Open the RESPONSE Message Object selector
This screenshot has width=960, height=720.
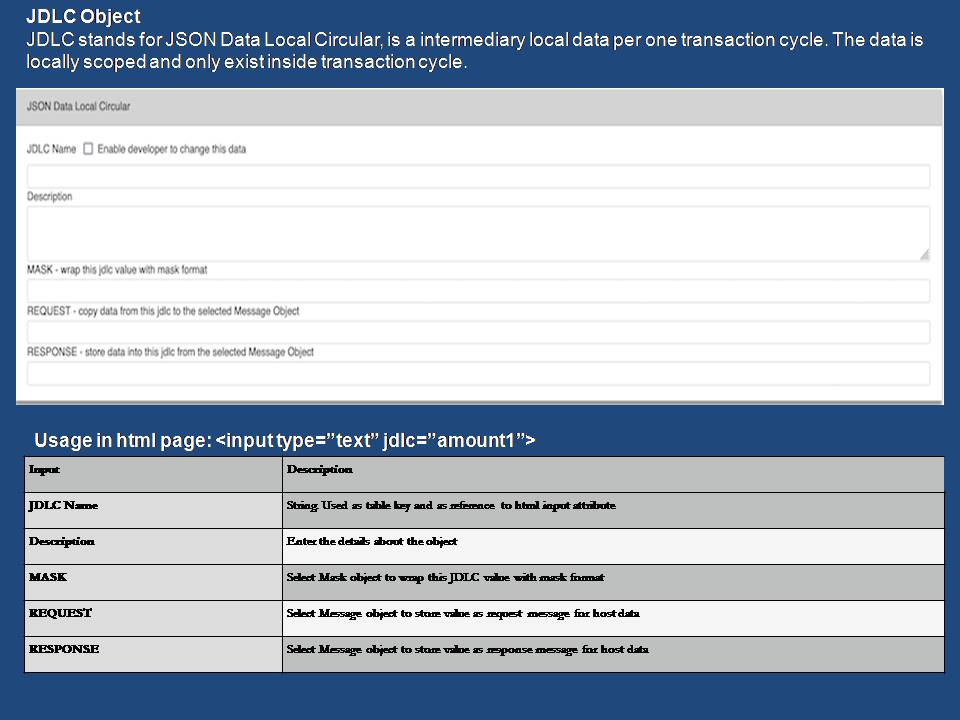[478, 374]
